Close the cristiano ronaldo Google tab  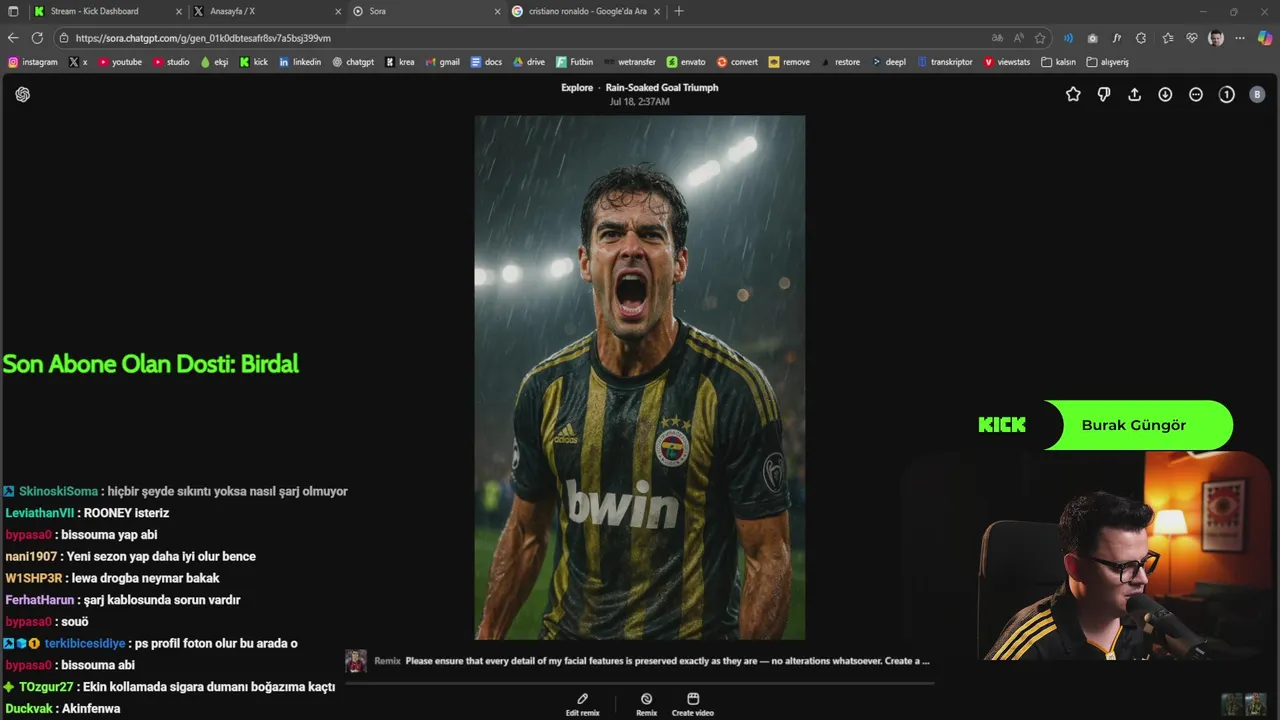coord(657,11)
